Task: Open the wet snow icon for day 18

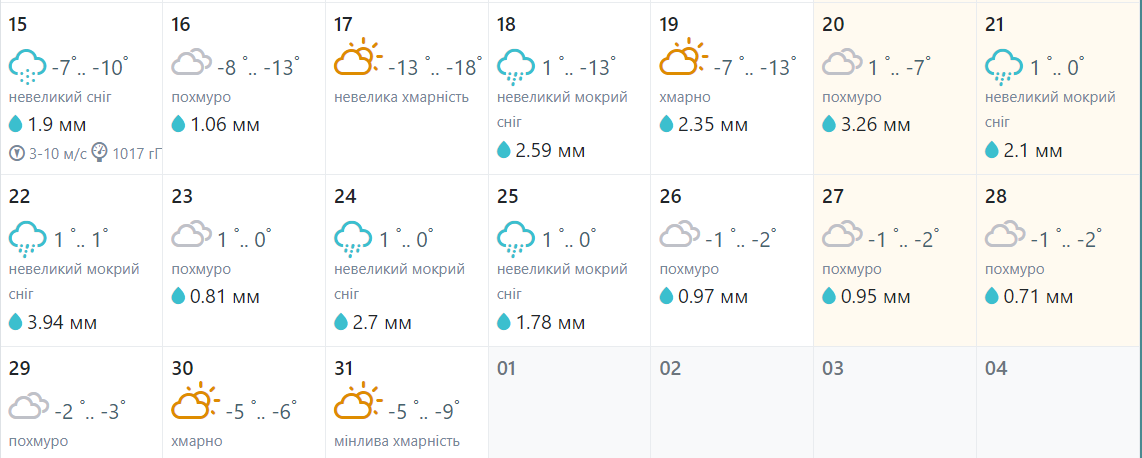Action: pyautogui.click(x=516, y=66)
